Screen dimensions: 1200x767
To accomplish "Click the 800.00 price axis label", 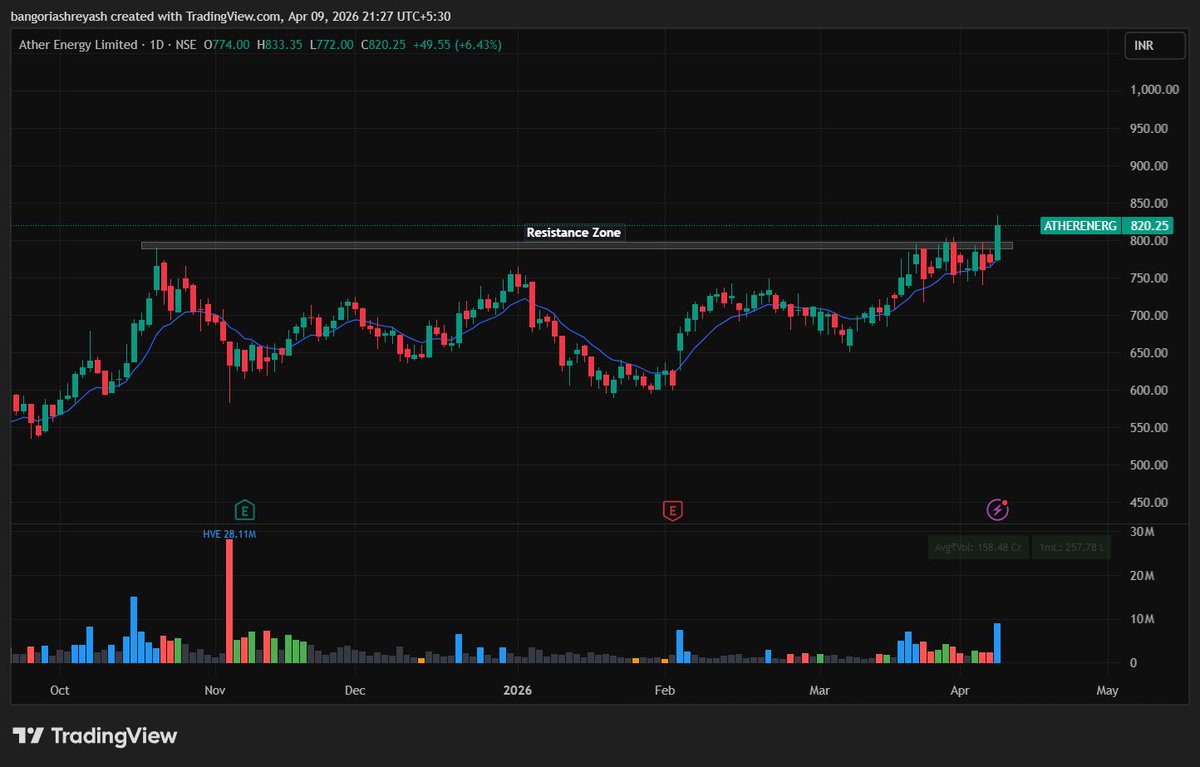I will (1151, 241).
